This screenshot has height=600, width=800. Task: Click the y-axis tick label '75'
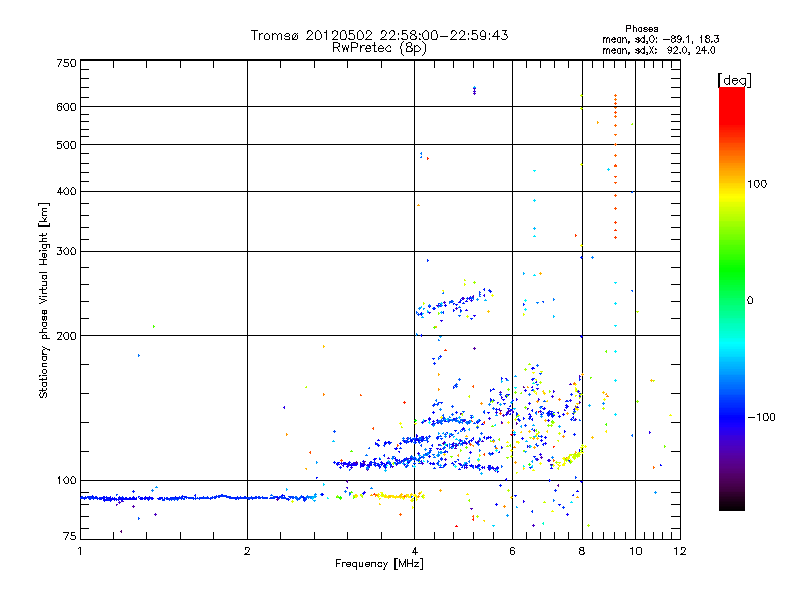(70, 536)
